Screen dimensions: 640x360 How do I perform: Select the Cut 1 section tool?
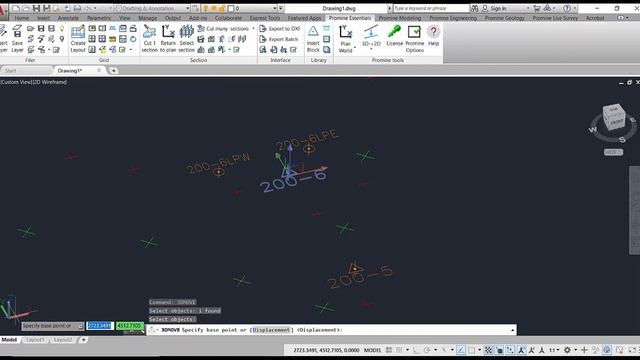pos(149,38)
